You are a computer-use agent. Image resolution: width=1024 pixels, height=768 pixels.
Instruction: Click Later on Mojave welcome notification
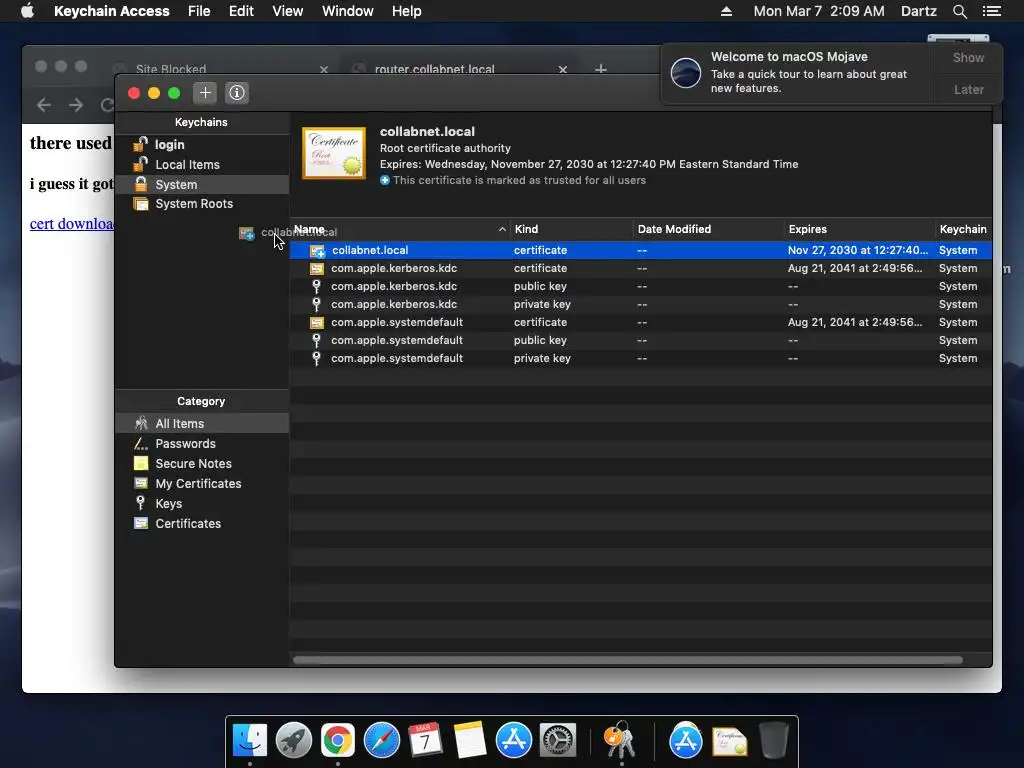pos(968,89)
